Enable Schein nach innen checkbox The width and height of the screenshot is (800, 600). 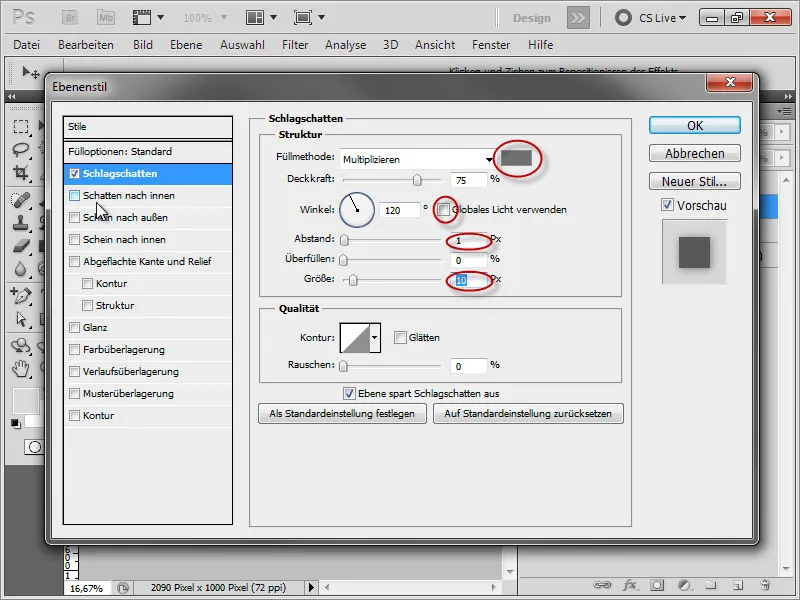click(74, 239)
